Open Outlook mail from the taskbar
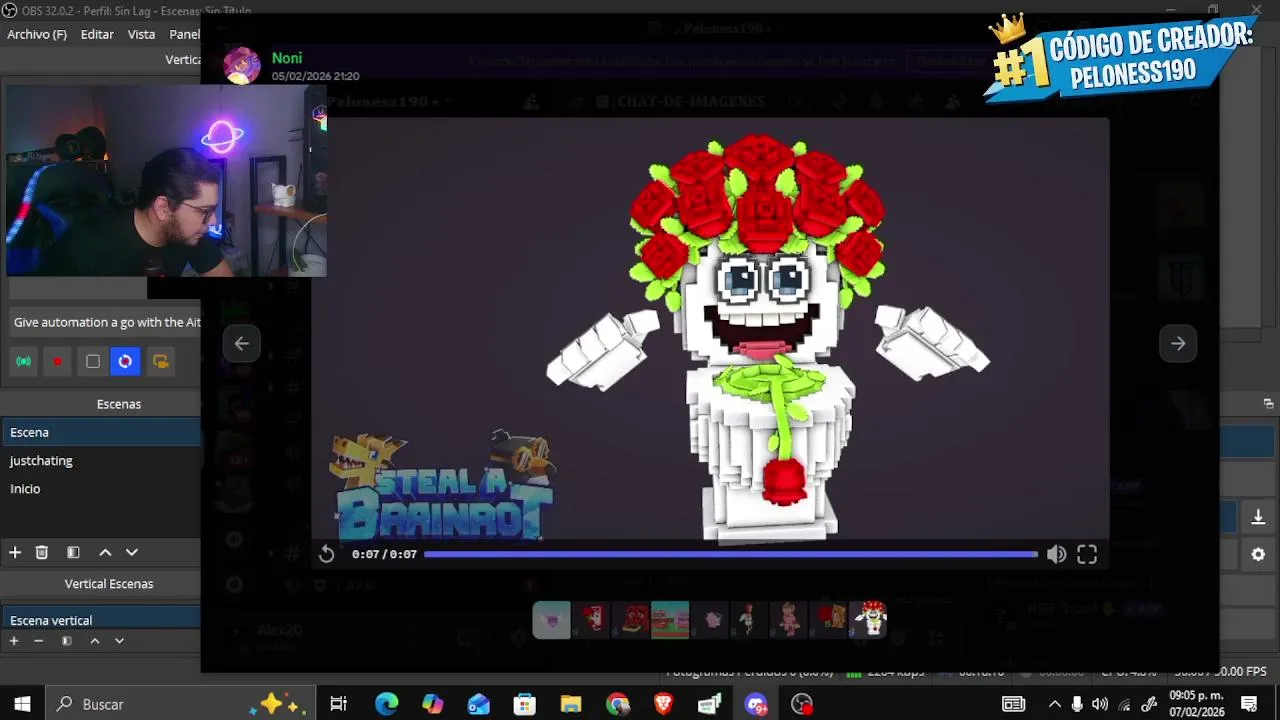Screen dimensions: 1280x720 pyautogui.click(x=479, y=704)
